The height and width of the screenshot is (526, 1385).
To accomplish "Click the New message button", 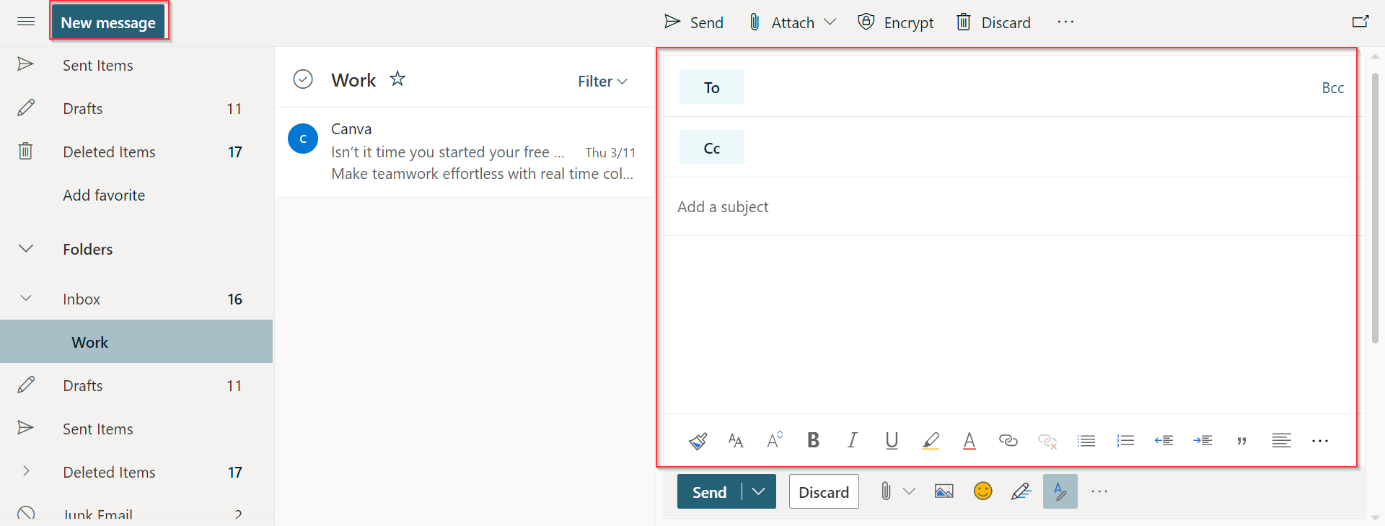I will [x=108, y=22].
